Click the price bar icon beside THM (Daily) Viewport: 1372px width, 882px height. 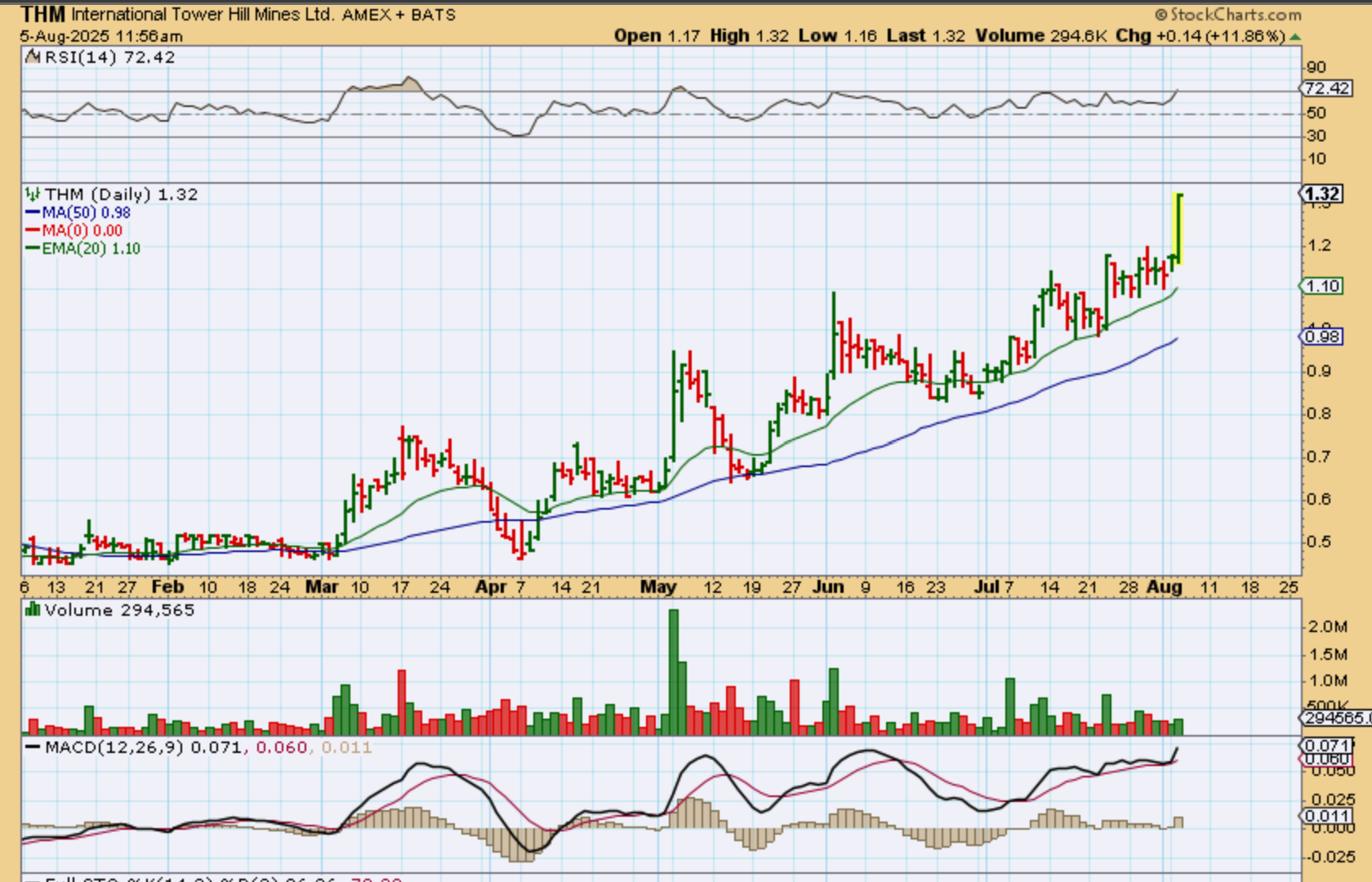coord(33,194)
